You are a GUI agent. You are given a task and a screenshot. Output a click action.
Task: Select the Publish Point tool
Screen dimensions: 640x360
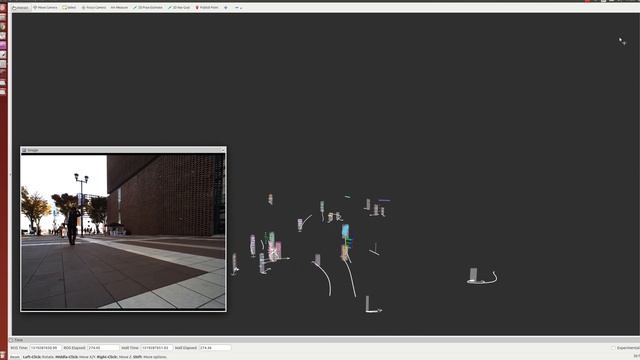(207, 7)
